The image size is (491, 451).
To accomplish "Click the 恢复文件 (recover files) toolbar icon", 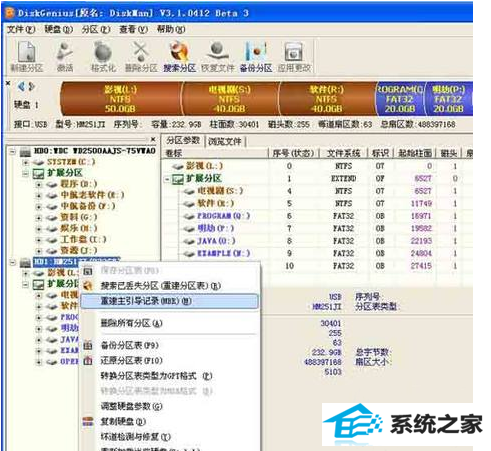I will coord(218,57).
